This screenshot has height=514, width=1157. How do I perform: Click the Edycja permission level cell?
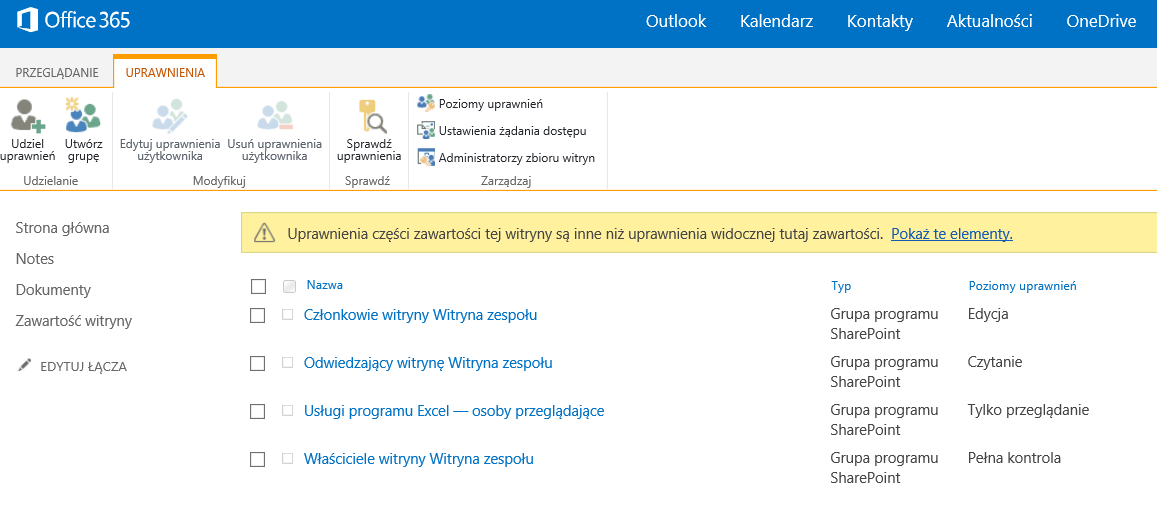[x=988, y=315]
